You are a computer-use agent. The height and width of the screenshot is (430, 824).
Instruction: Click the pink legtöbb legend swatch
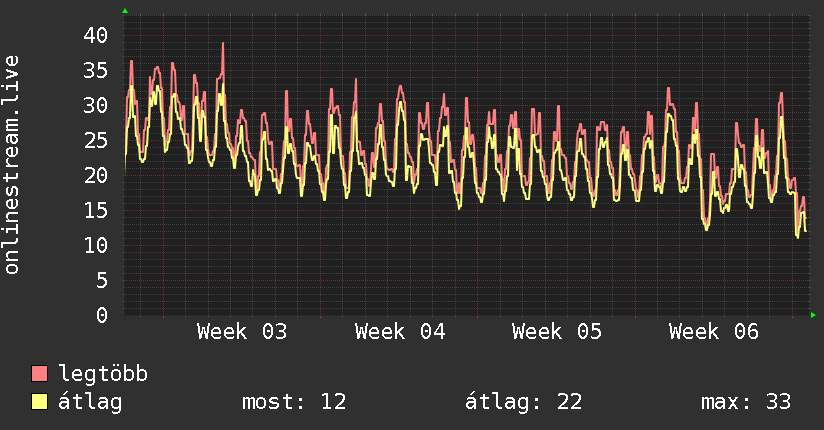(39, 373)
